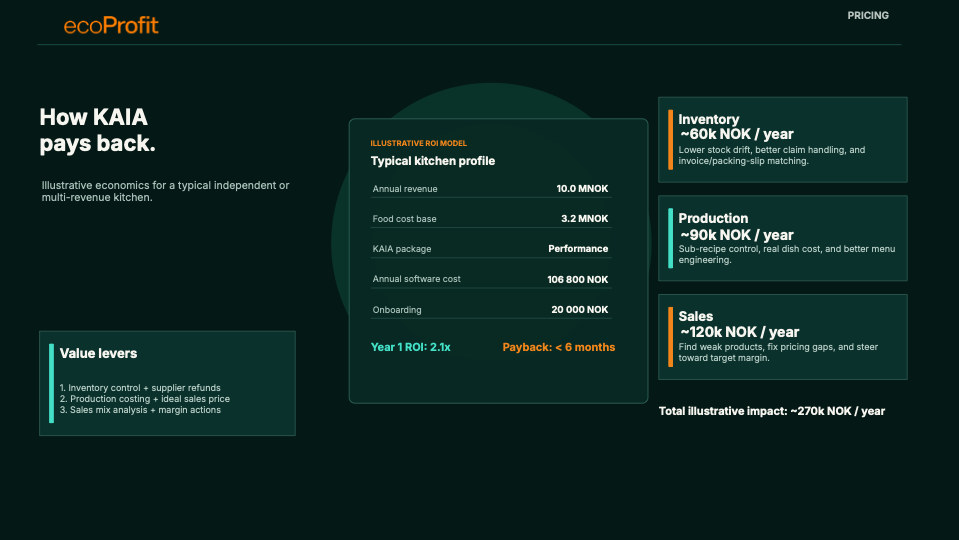959x540 pixels.
Task: Open the PRICING section label
Action: 868,16
